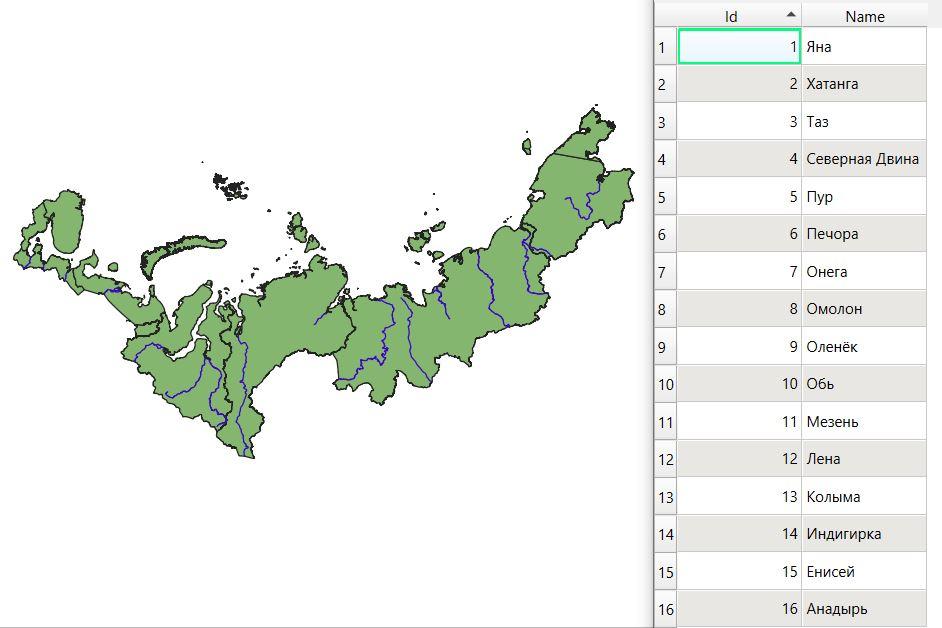Click the Name cell containing Обь

(864, 384)
